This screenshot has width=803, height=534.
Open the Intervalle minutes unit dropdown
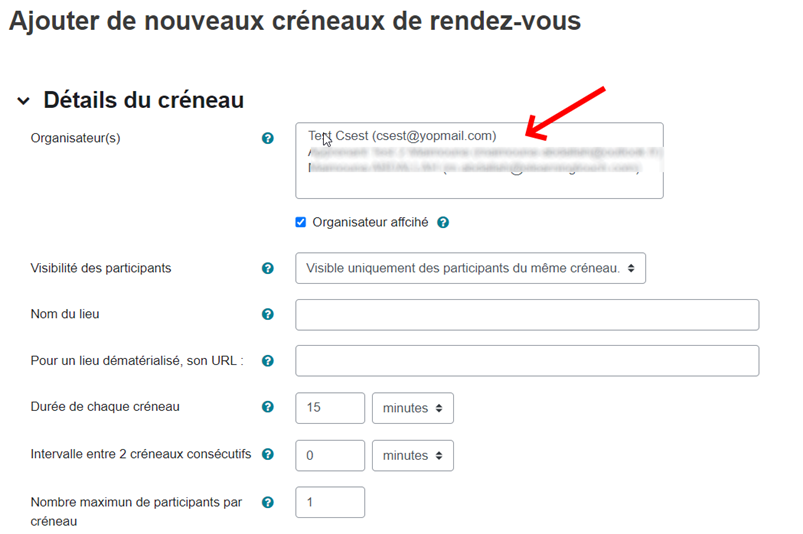click(x=412, y=455)
